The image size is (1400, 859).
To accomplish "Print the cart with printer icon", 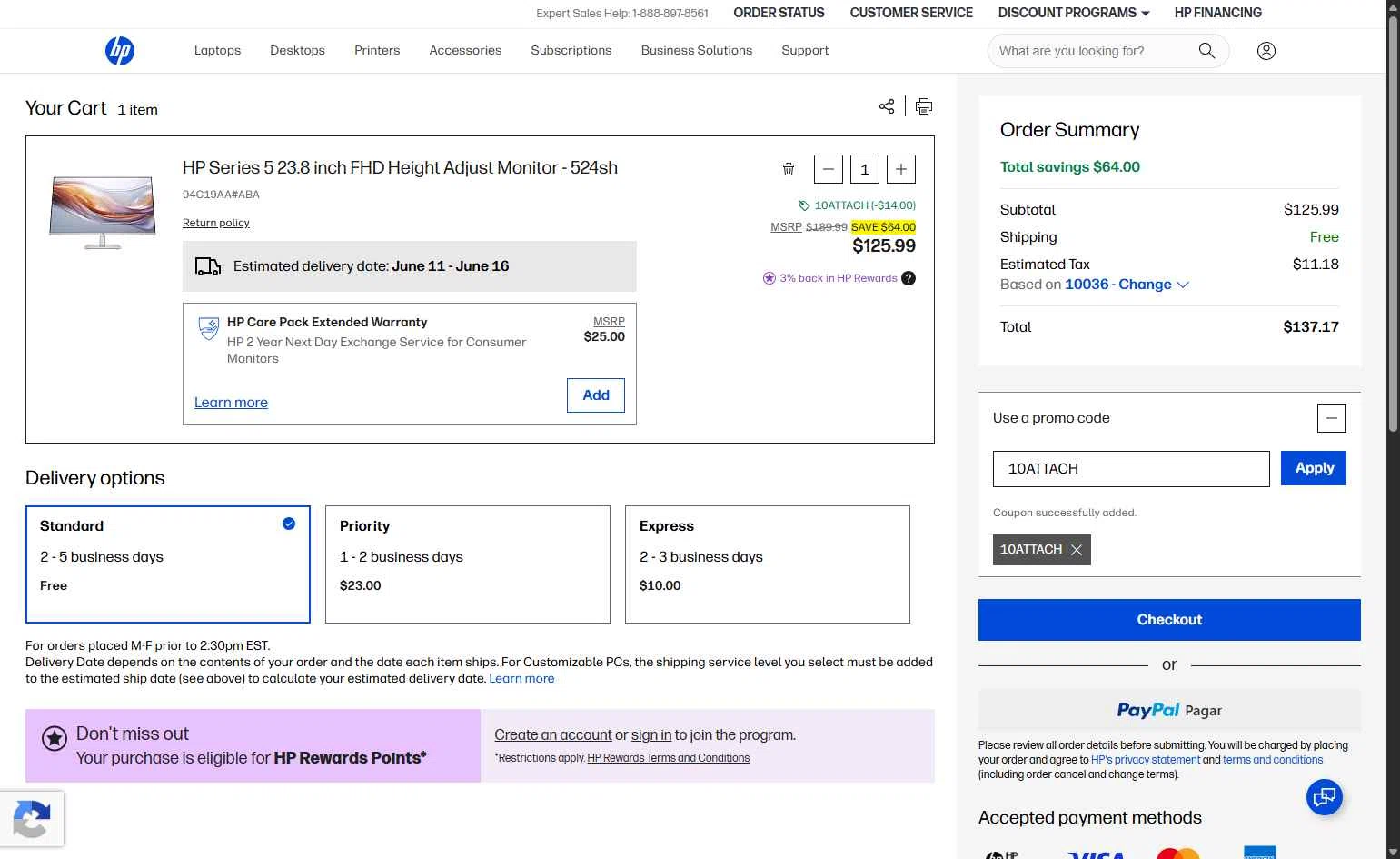I will [x=924, y=106].
